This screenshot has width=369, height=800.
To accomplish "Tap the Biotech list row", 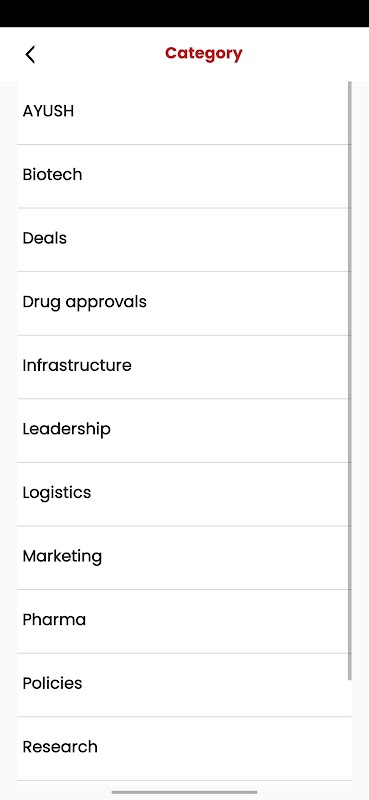I will [184, 177].
